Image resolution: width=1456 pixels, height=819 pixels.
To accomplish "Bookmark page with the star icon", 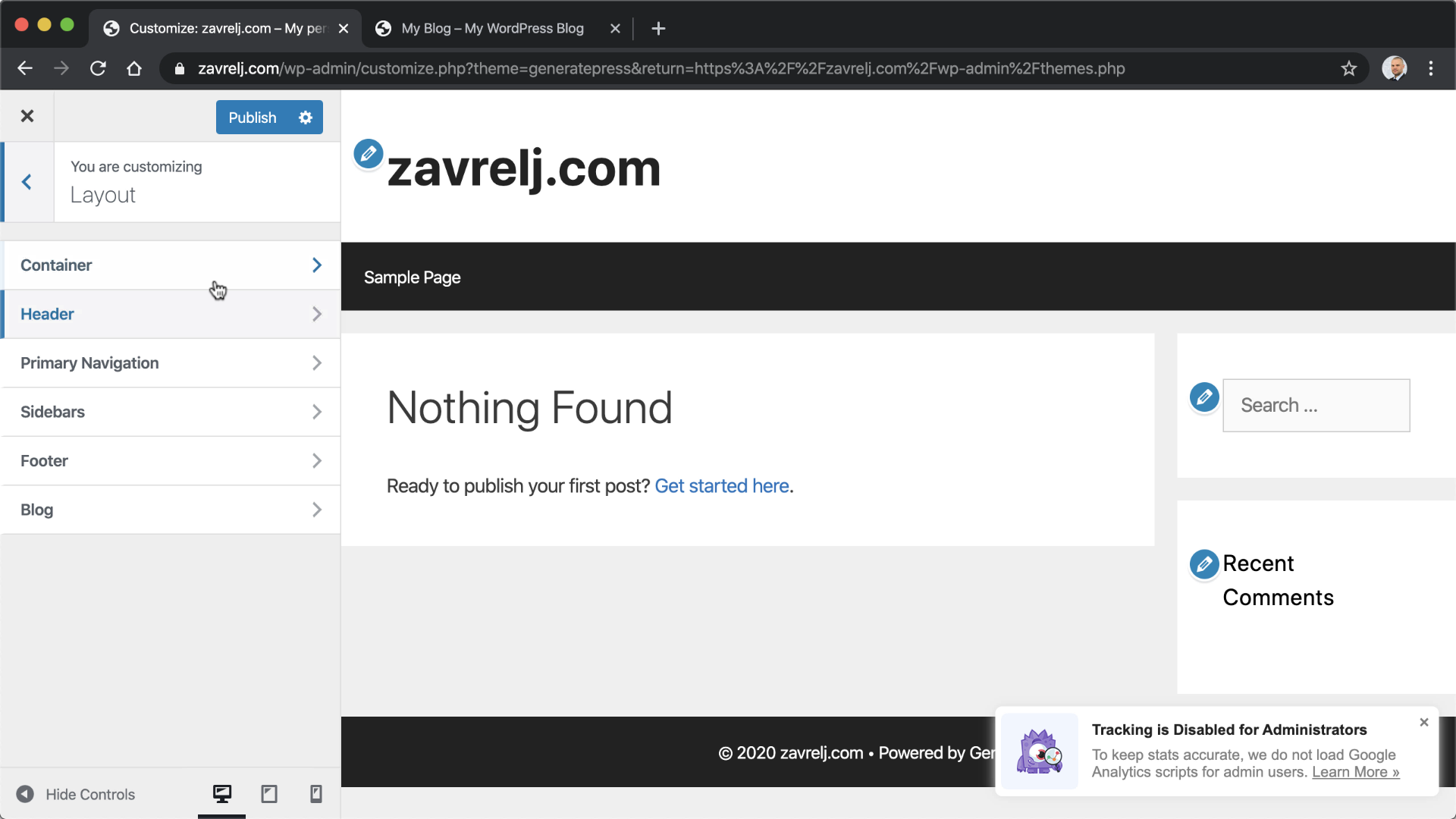I will pos(1348,69).
